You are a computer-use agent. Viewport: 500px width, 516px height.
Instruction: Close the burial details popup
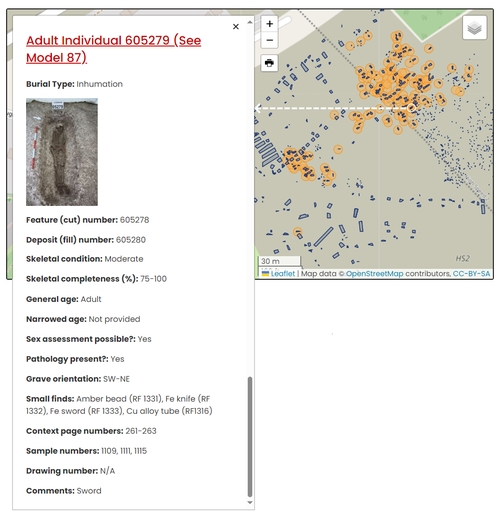point(236,27)
